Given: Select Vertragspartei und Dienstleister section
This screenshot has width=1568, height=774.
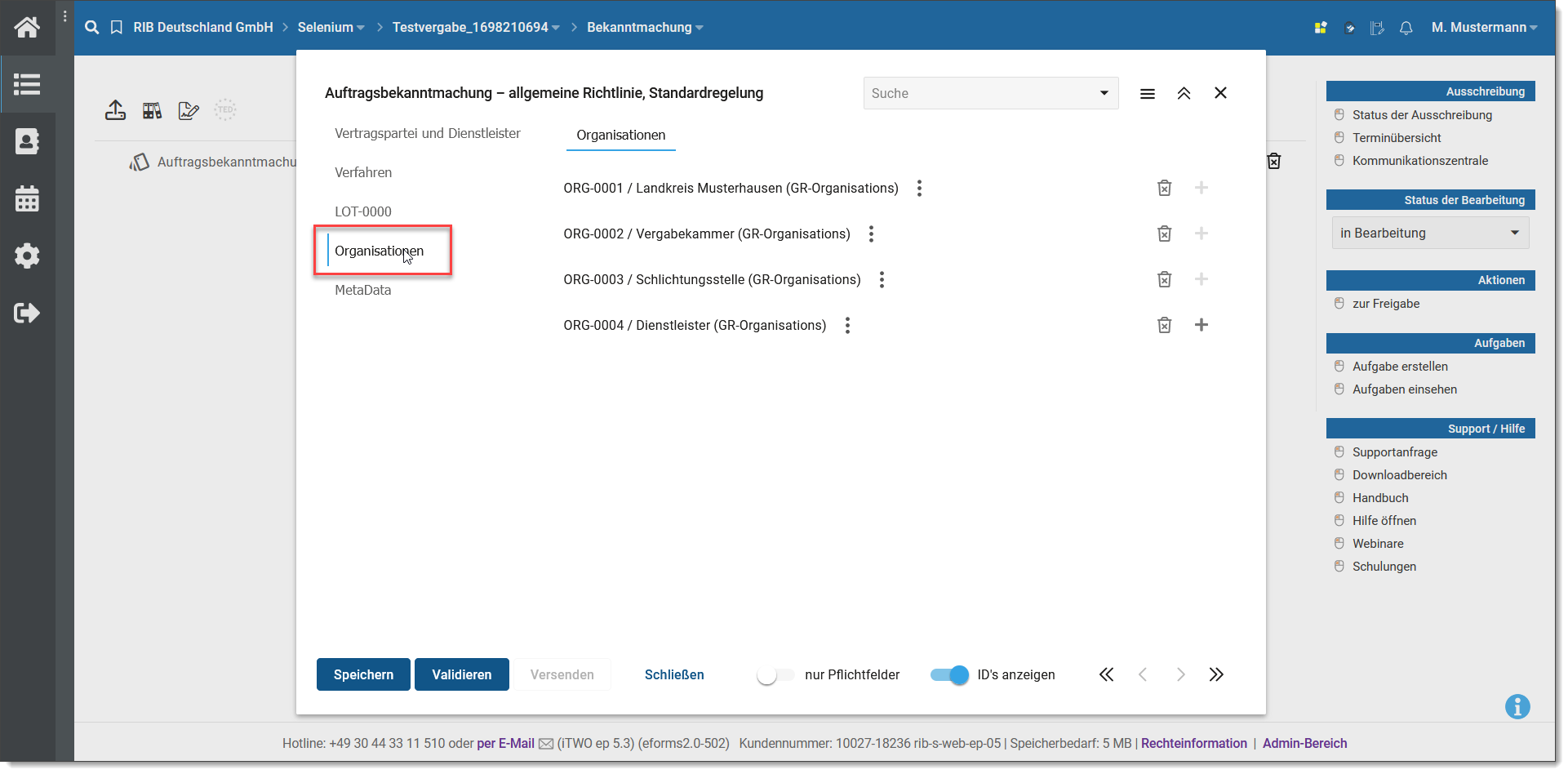Looking at the screenshot, I should point(427,133).
